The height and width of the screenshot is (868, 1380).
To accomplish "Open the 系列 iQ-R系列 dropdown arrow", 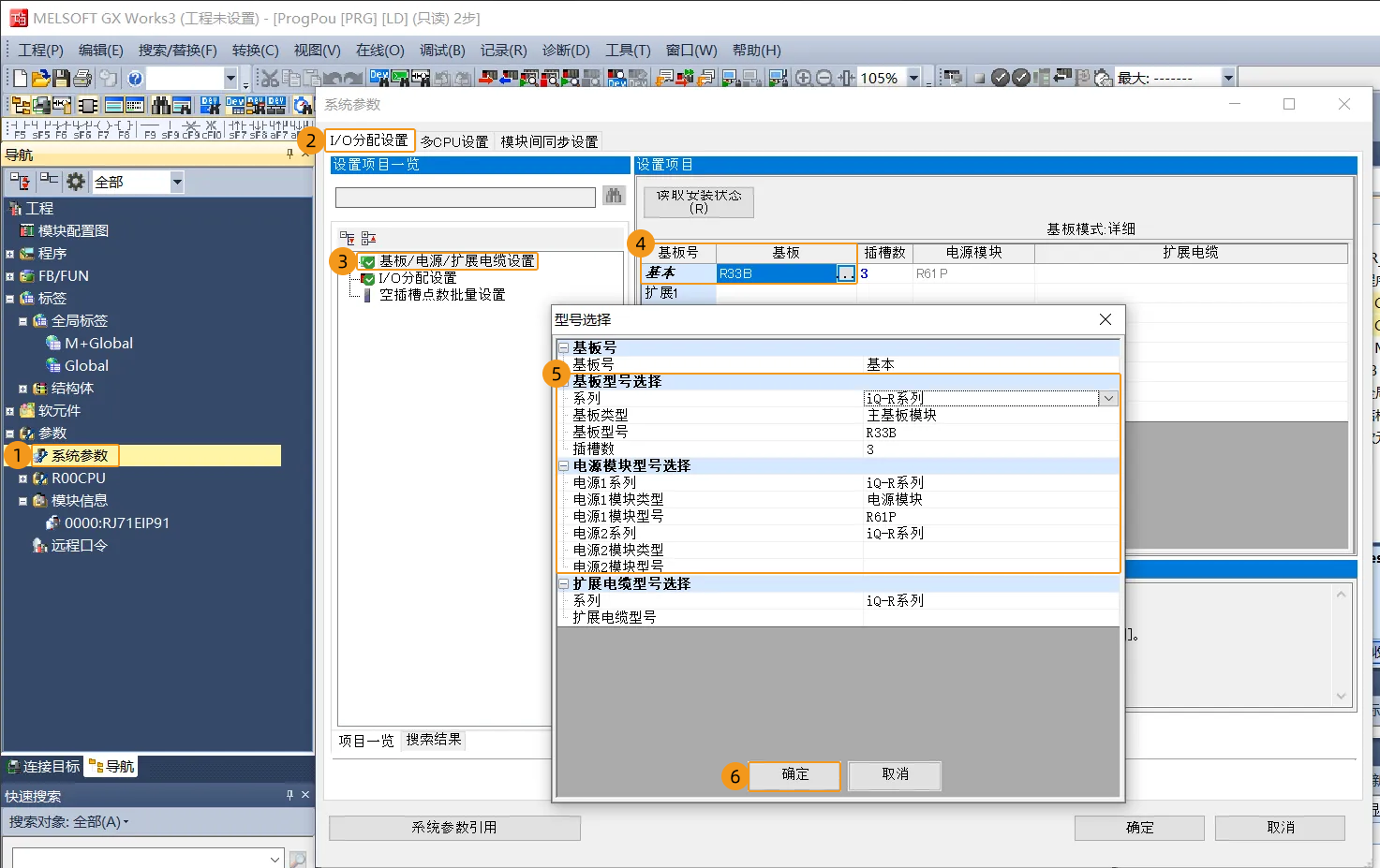I will 1109,398.
